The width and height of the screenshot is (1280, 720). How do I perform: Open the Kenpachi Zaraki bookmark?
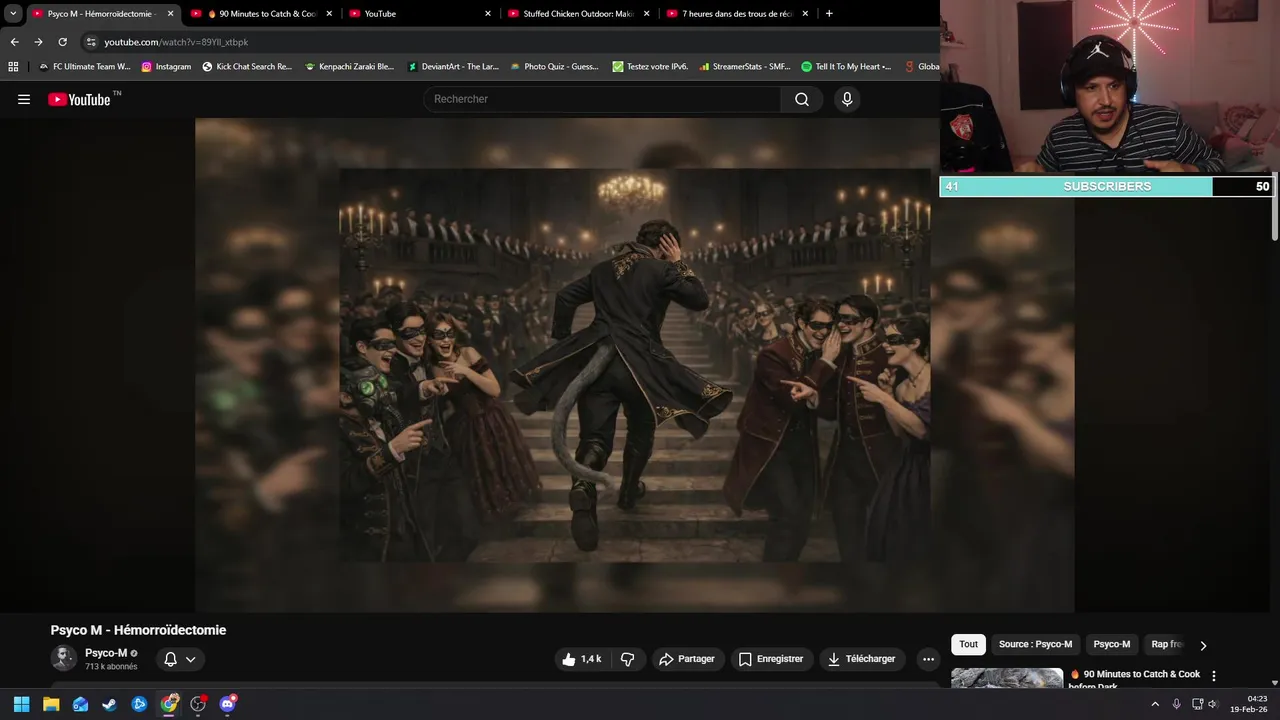(x=350, y=67)
